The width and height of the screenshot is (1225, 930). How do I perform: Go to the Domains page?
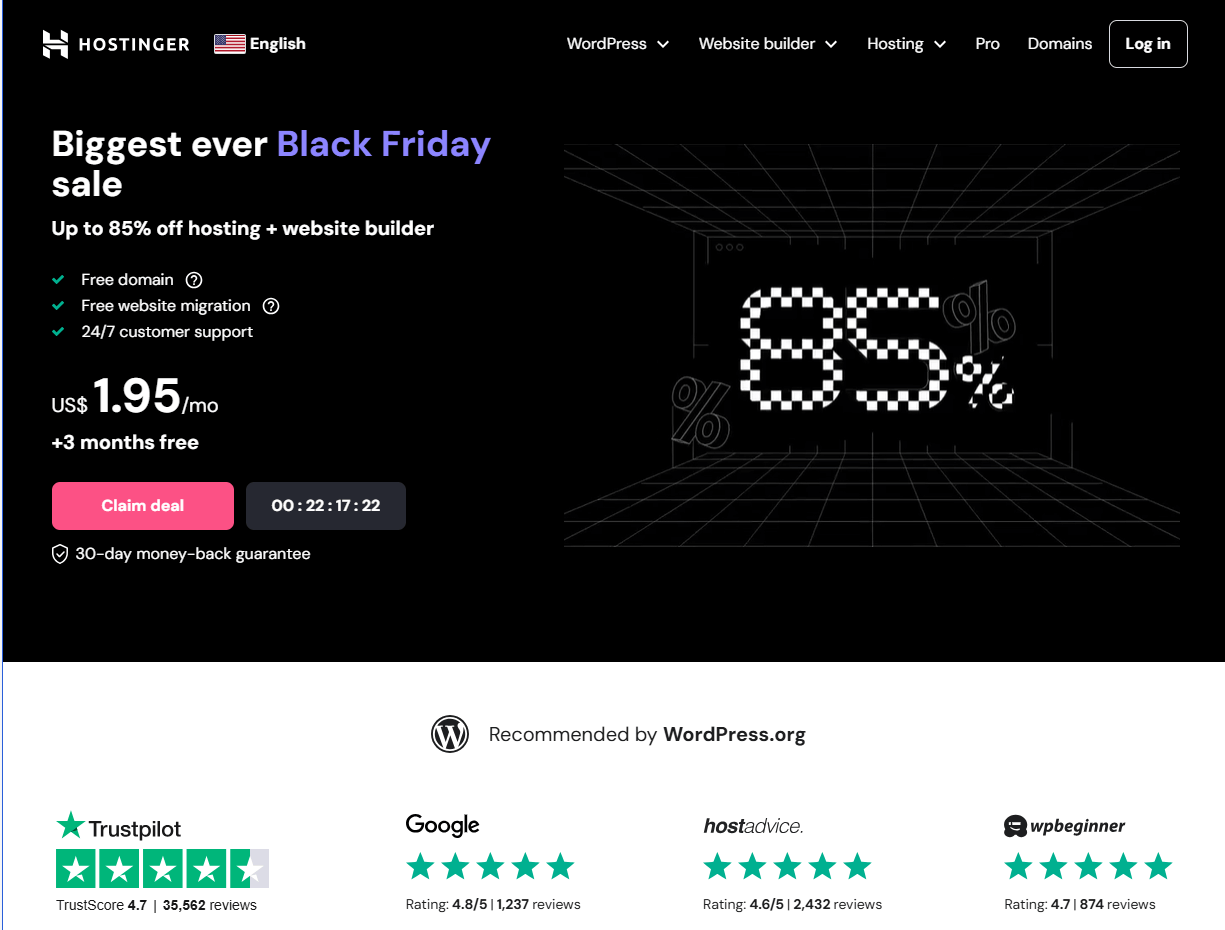click(x=1059, y=44)
